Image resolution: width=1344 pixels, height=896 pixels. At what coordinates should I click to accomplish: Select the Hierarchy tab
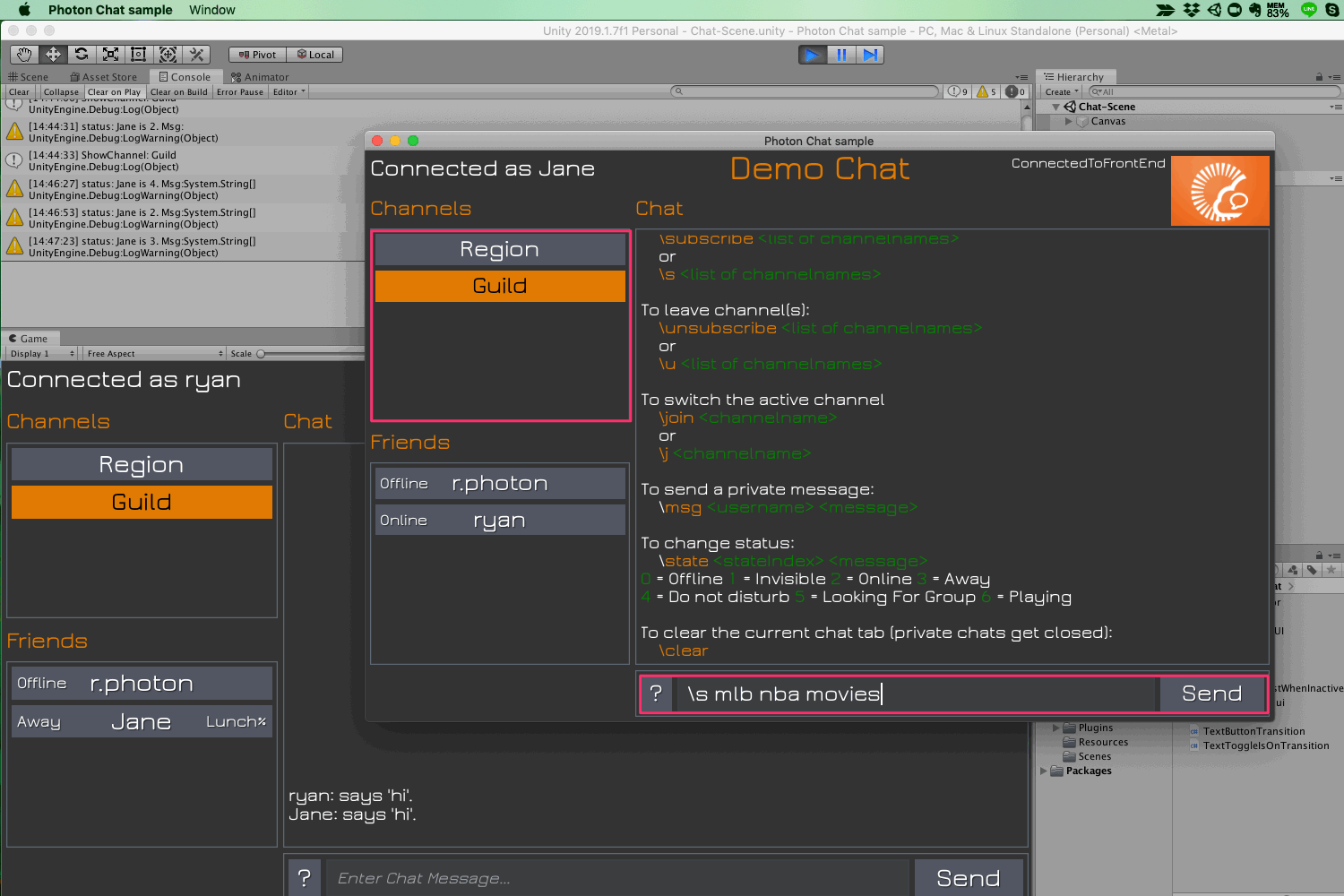[x=1074, y=77]
